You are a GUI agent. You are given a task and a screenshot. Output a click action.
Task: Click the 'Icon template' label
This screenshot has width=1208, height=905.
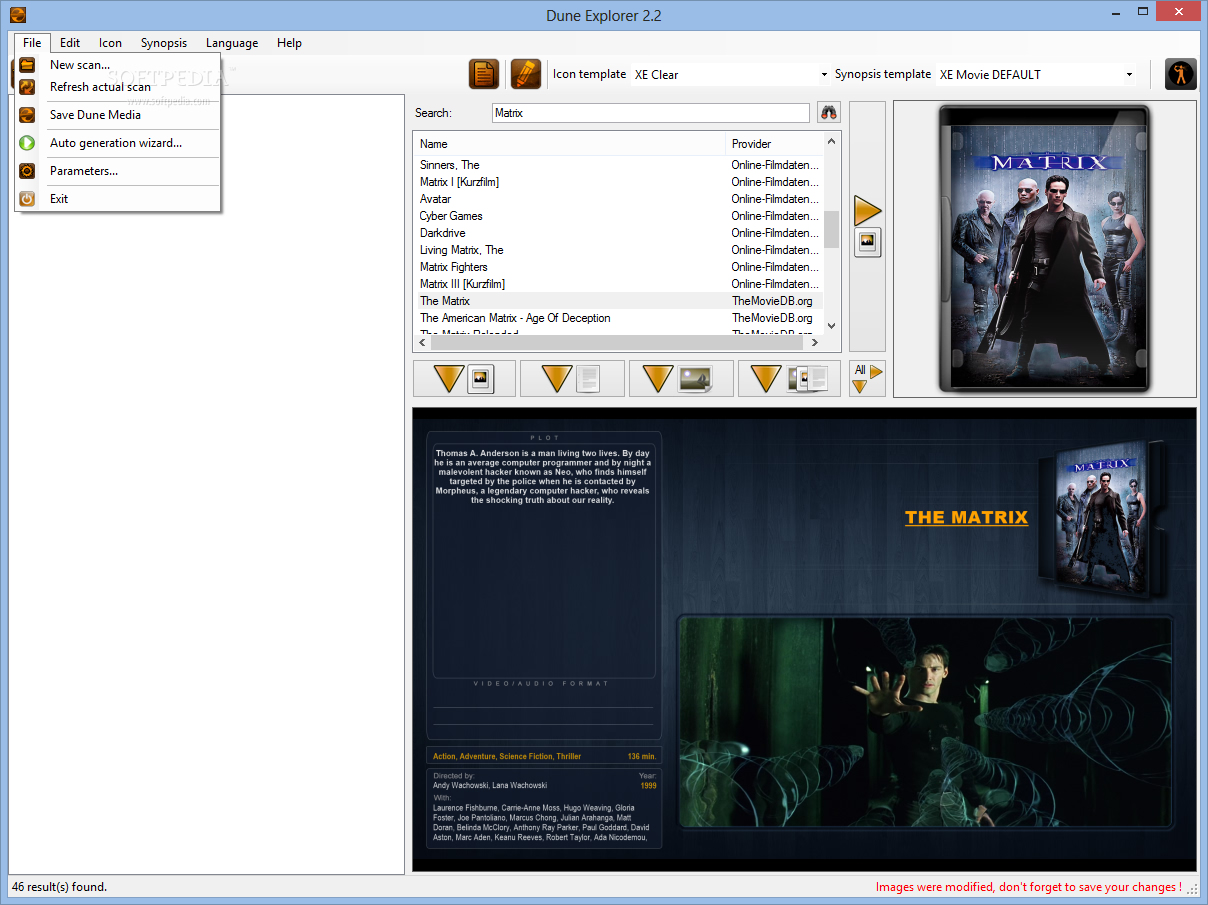pos(589,74)
